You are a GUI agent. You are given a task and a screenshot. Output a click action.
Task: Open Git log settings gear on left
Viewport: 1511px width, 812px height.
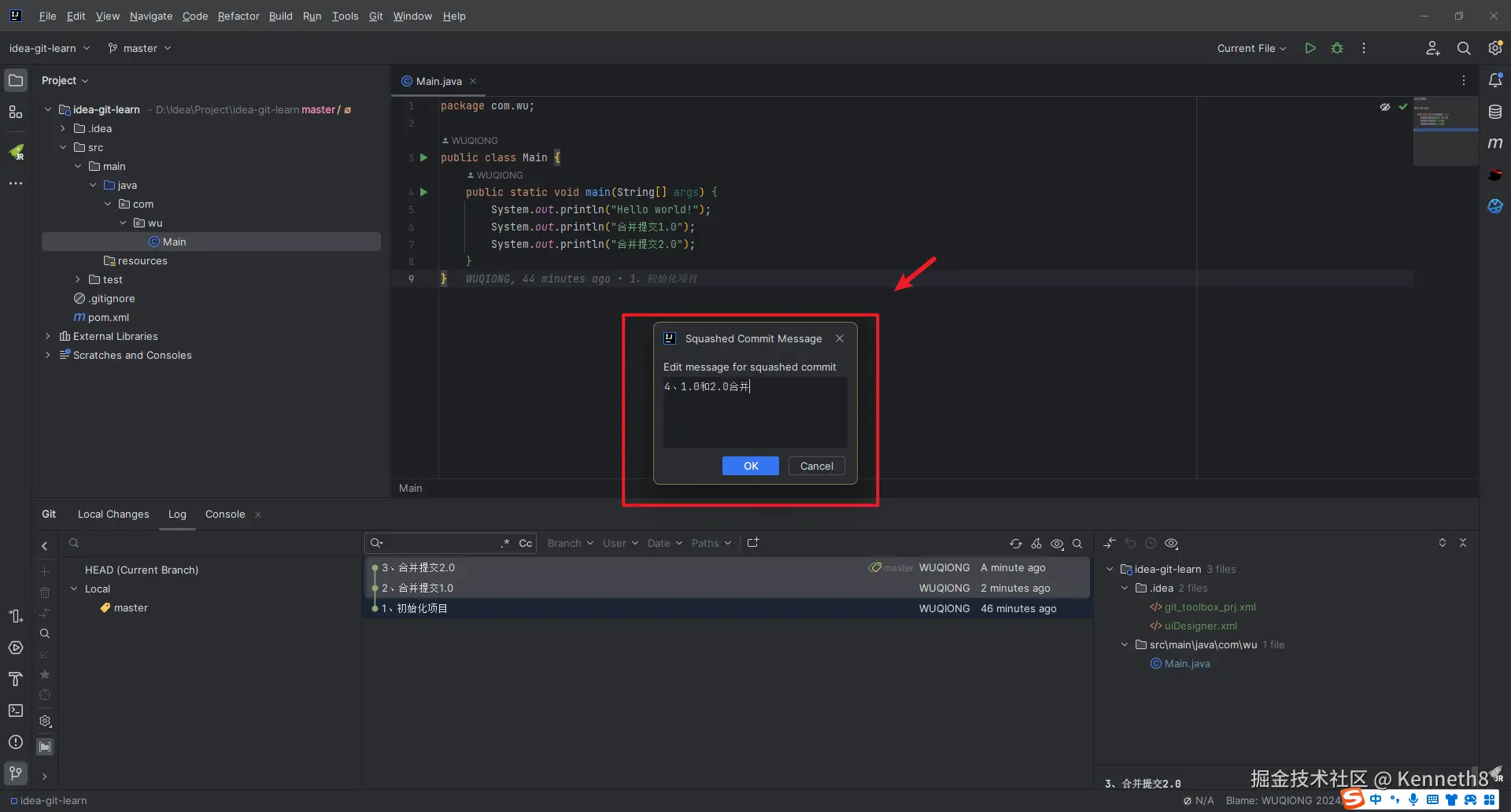click(x=45, y=721)
